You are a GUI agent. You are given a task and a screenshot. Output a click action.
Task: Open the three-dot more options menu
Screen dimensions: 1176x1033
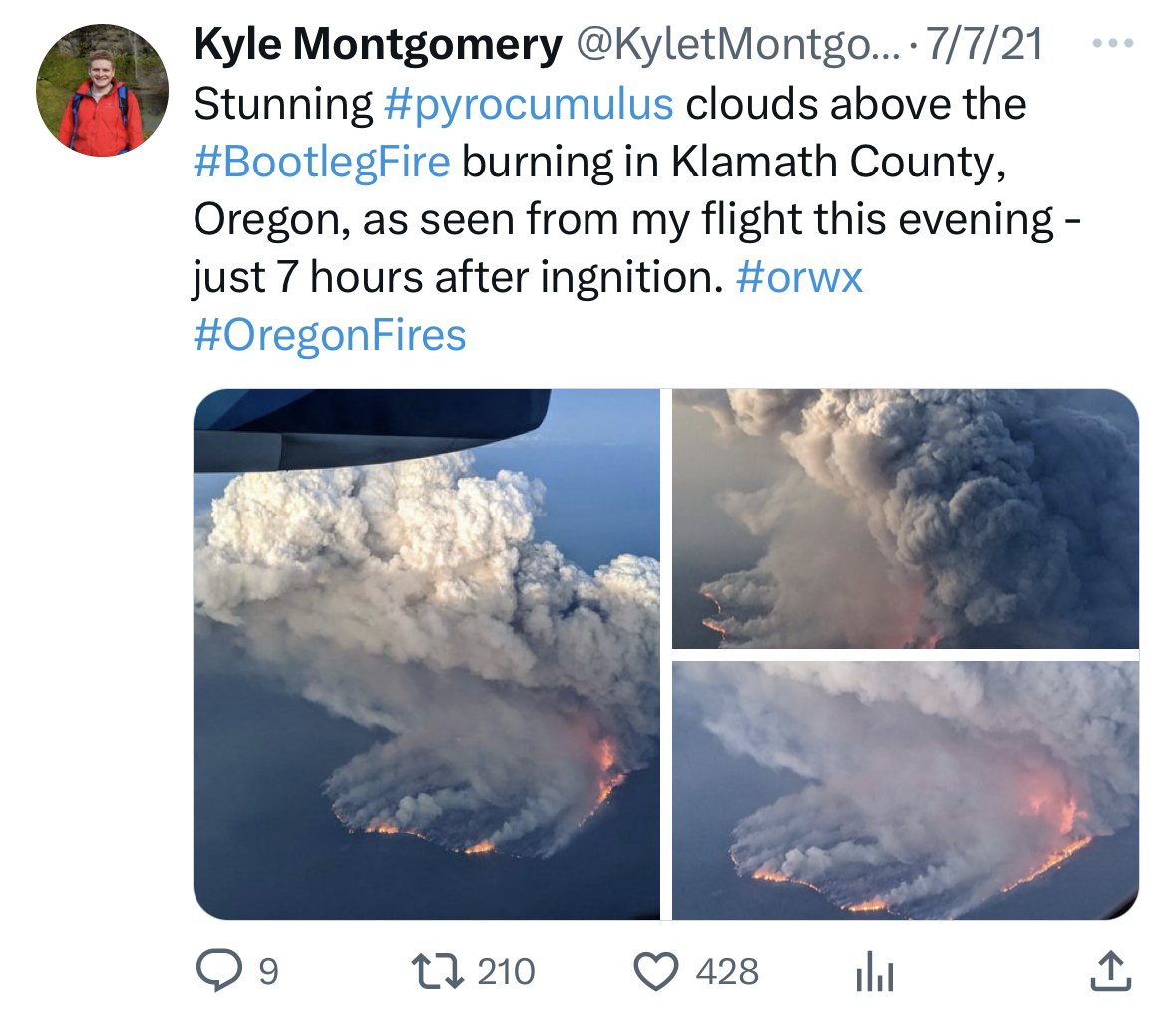point(1113,44)
